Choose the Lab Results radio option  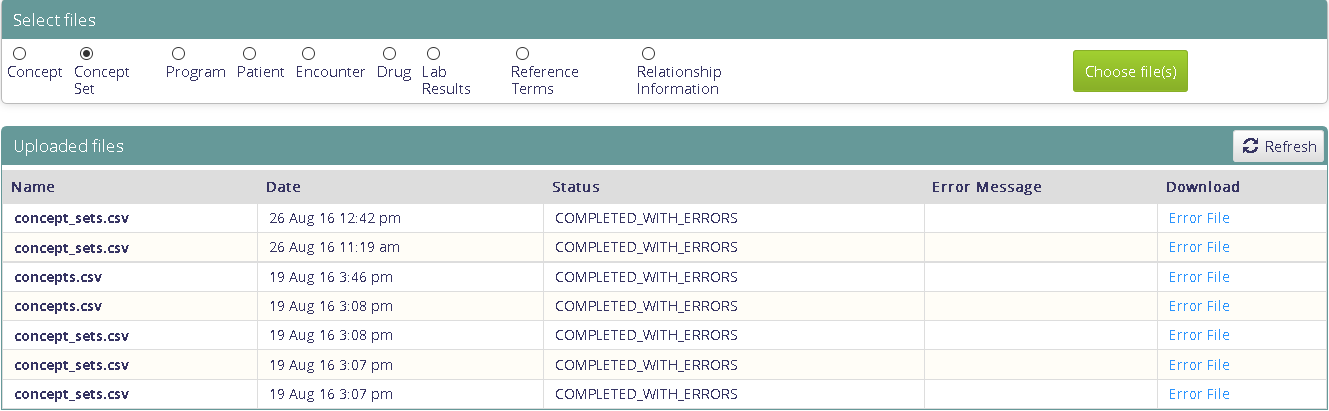pos(433,53)
